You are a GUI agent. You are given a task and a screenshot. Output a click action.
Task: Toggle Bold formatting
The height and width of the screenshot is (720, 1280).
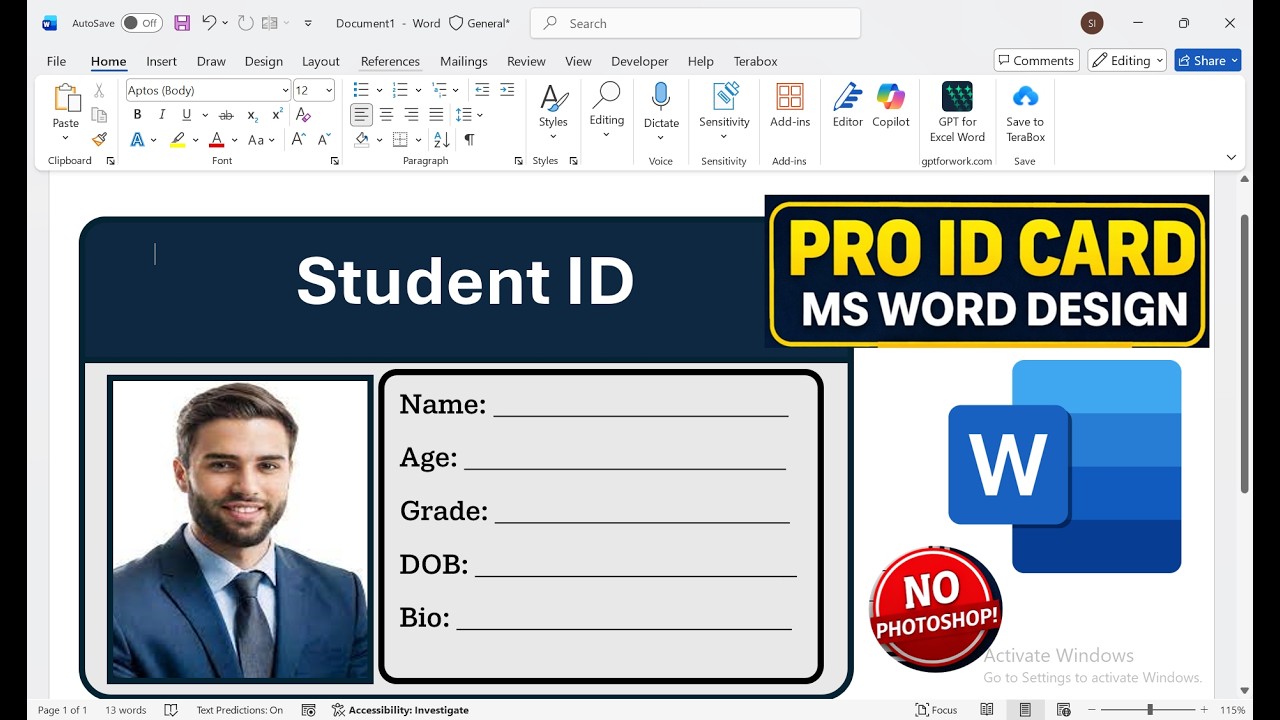point(137,115)
